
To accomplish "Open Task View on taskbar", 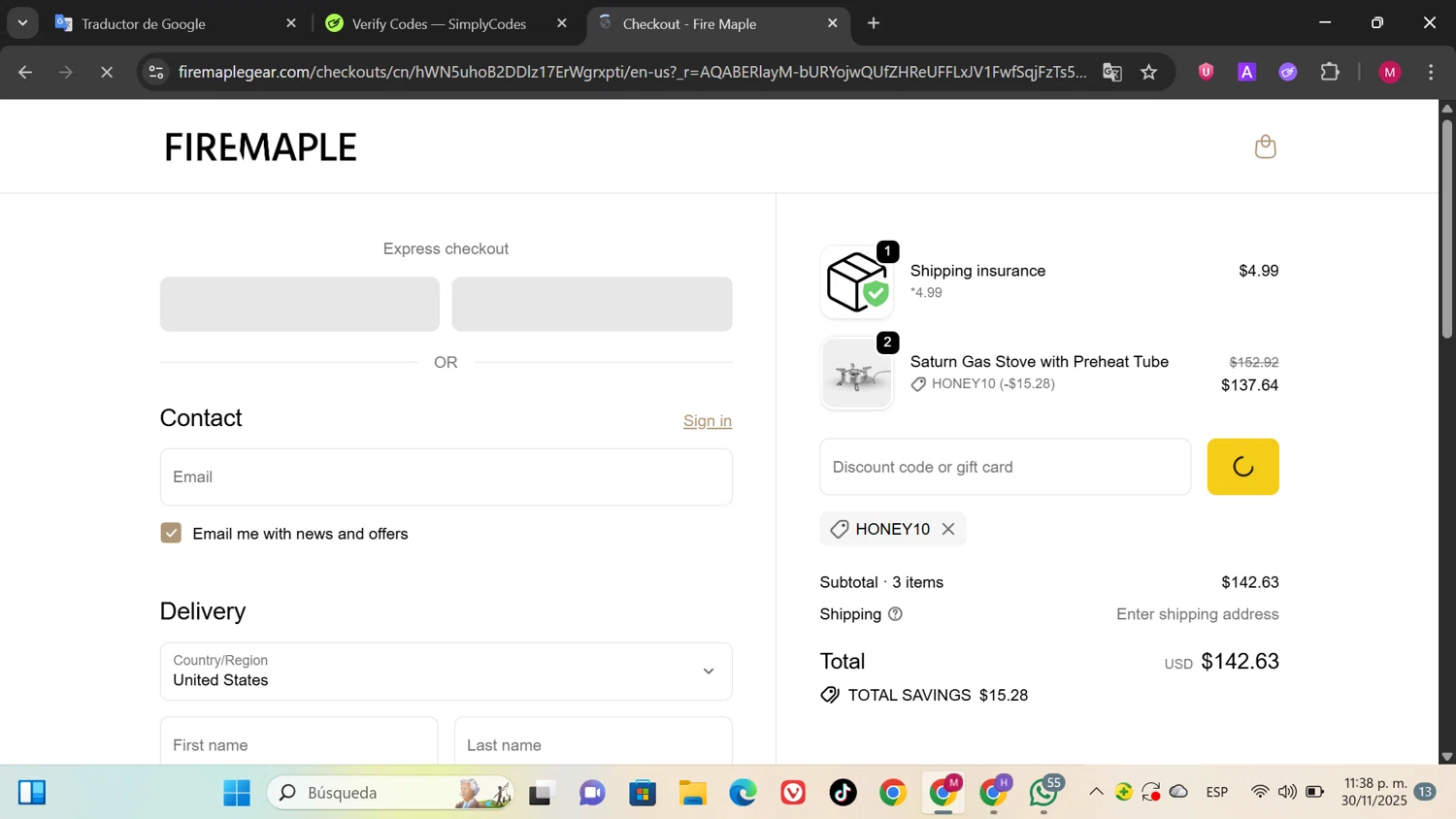I will [x=541, y=793].
